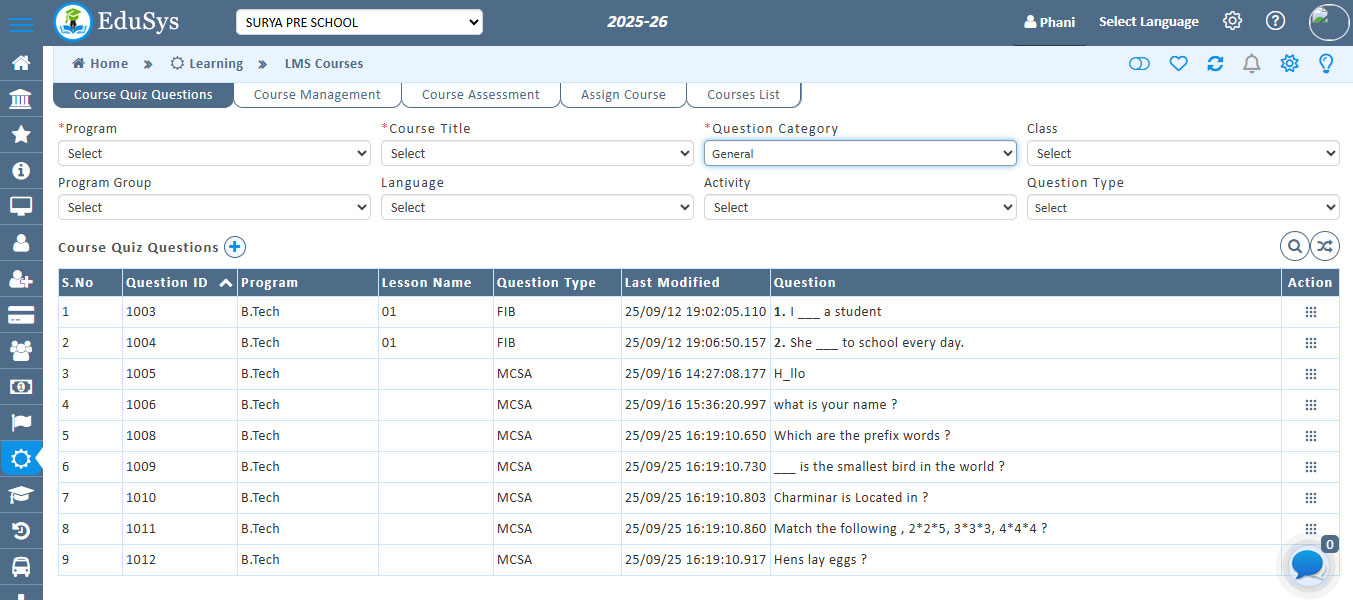
Task: Switch to the Course Management tab
Action: [x=317, y=95]
